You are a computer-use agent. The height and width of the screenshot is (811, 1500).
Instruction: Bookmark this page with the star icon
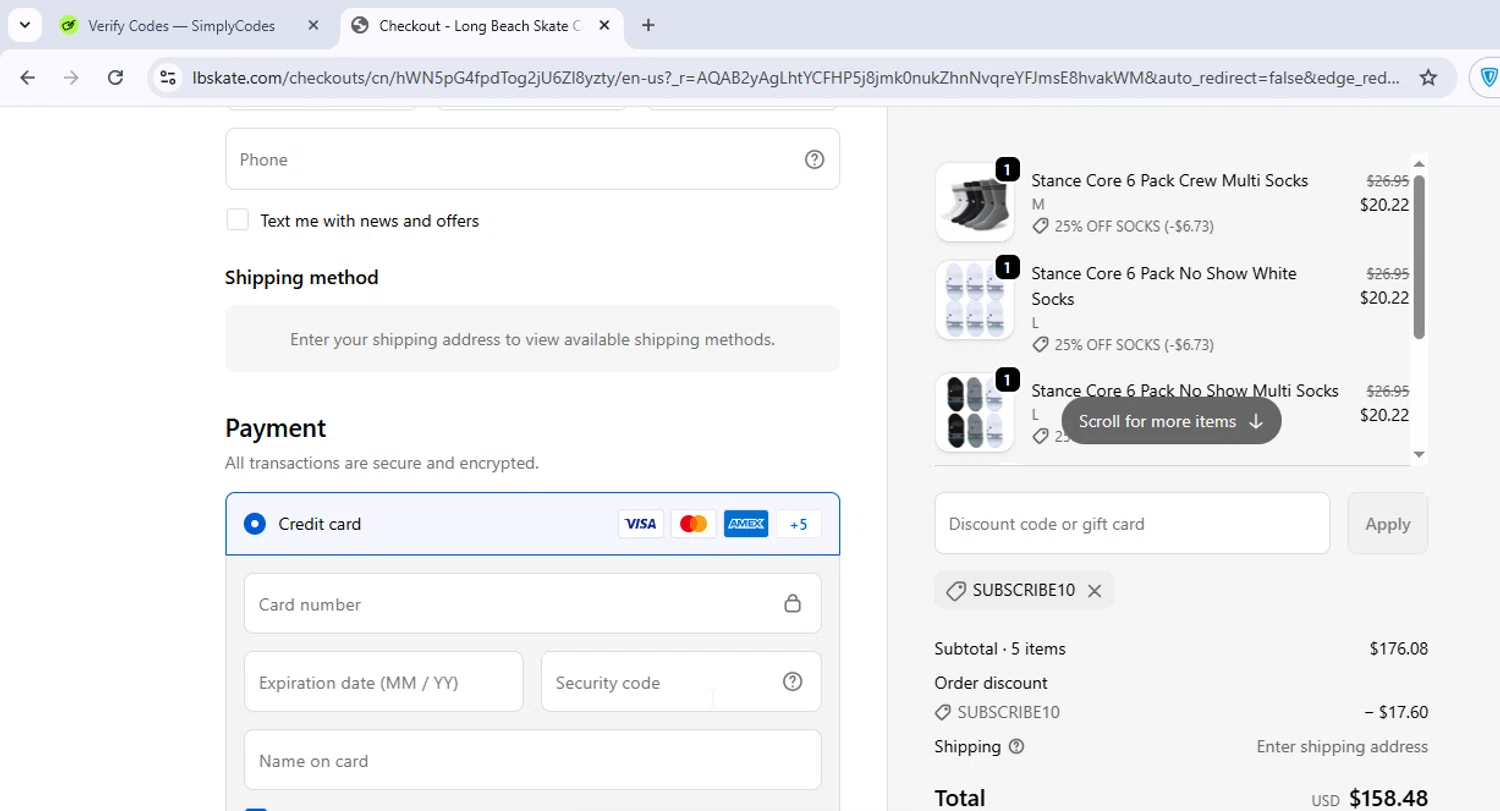1428,78
